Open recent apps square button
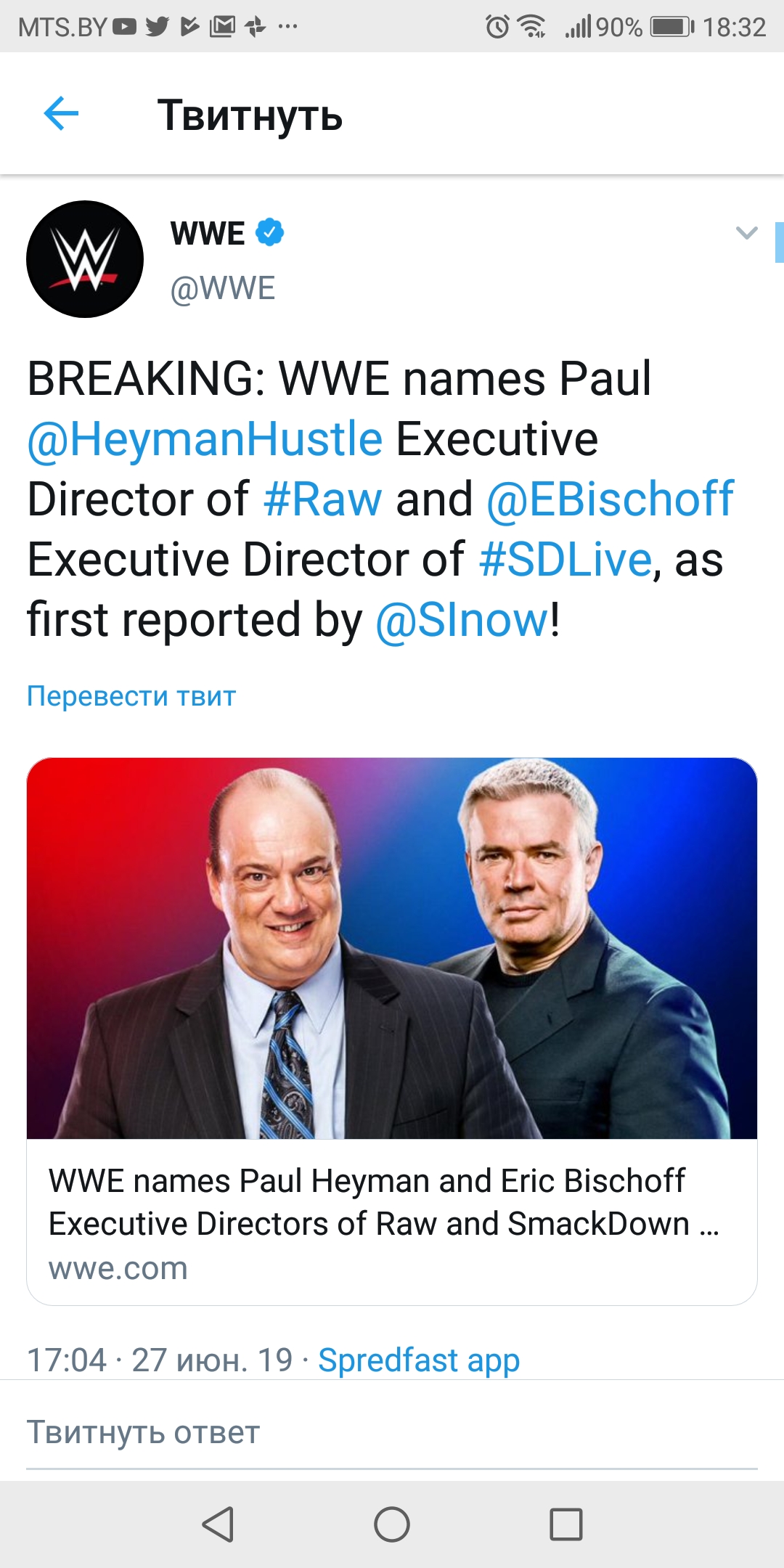784x1568 pixels. point(566,1524)
